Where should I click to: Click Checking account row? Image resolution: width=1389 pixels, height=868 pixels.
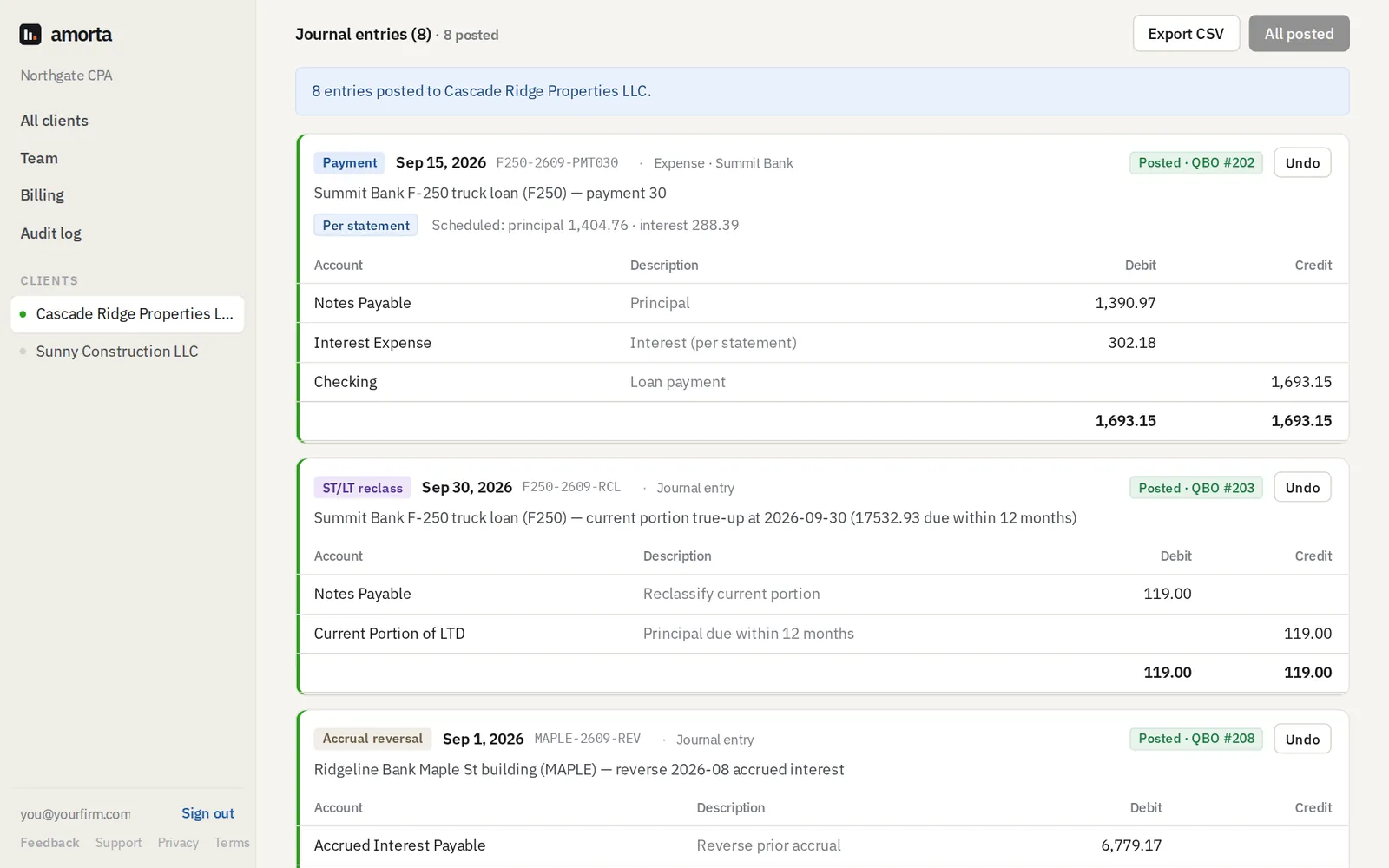(x=824, y=382)
